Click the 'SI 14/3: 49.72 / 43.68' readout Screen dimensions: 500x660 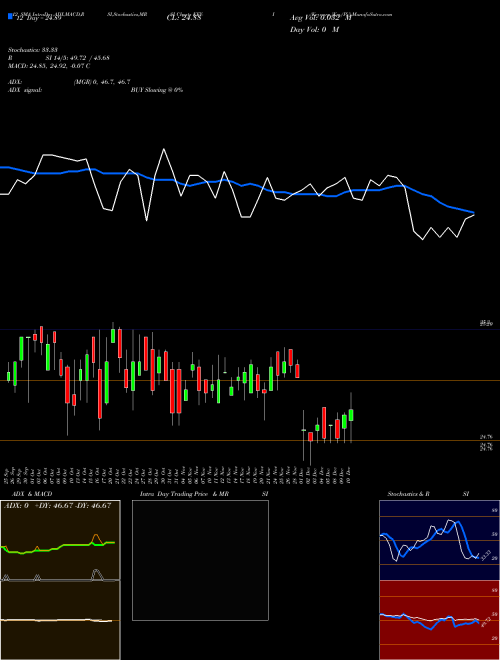click(x=77, y=58)
